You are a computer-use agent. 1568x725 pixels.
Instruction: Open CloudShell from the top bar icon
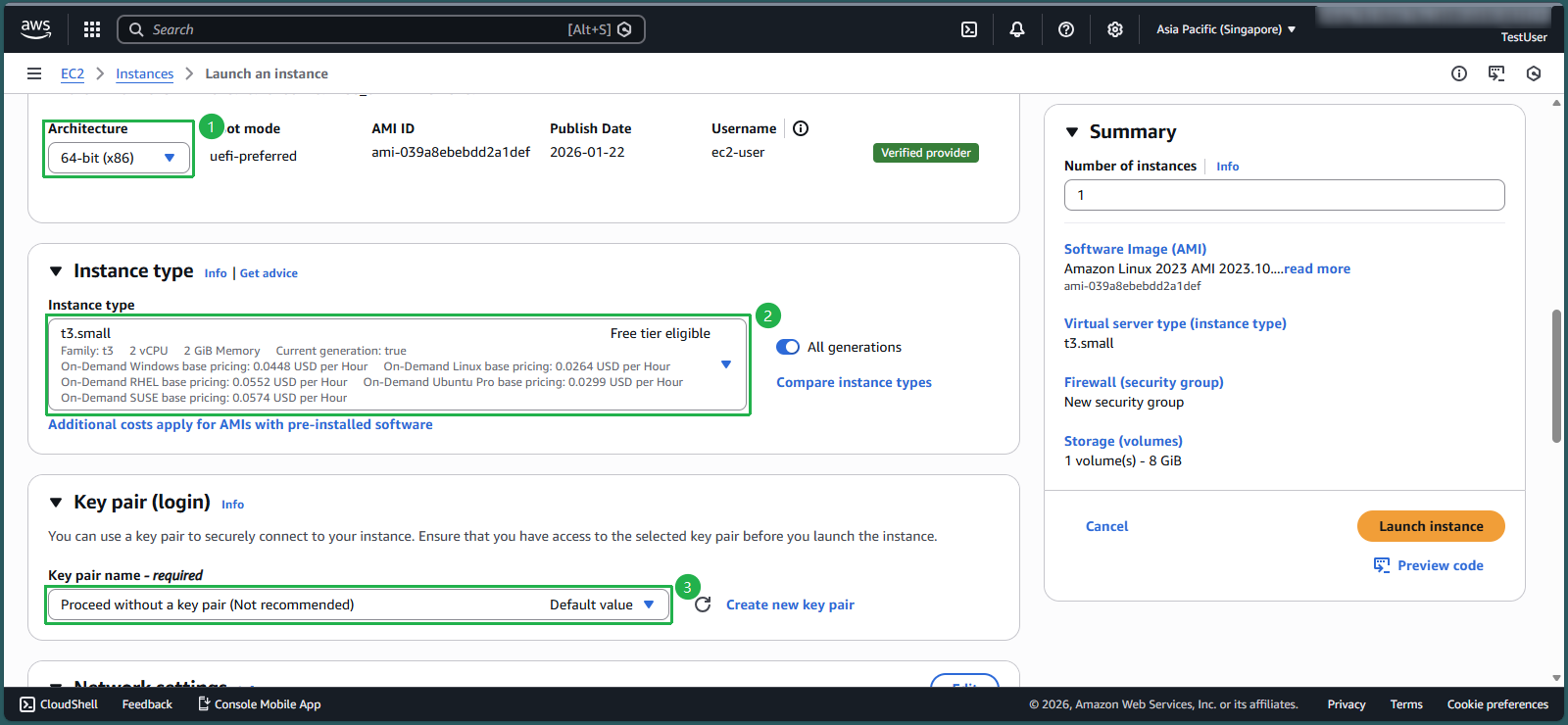[969, 29]
